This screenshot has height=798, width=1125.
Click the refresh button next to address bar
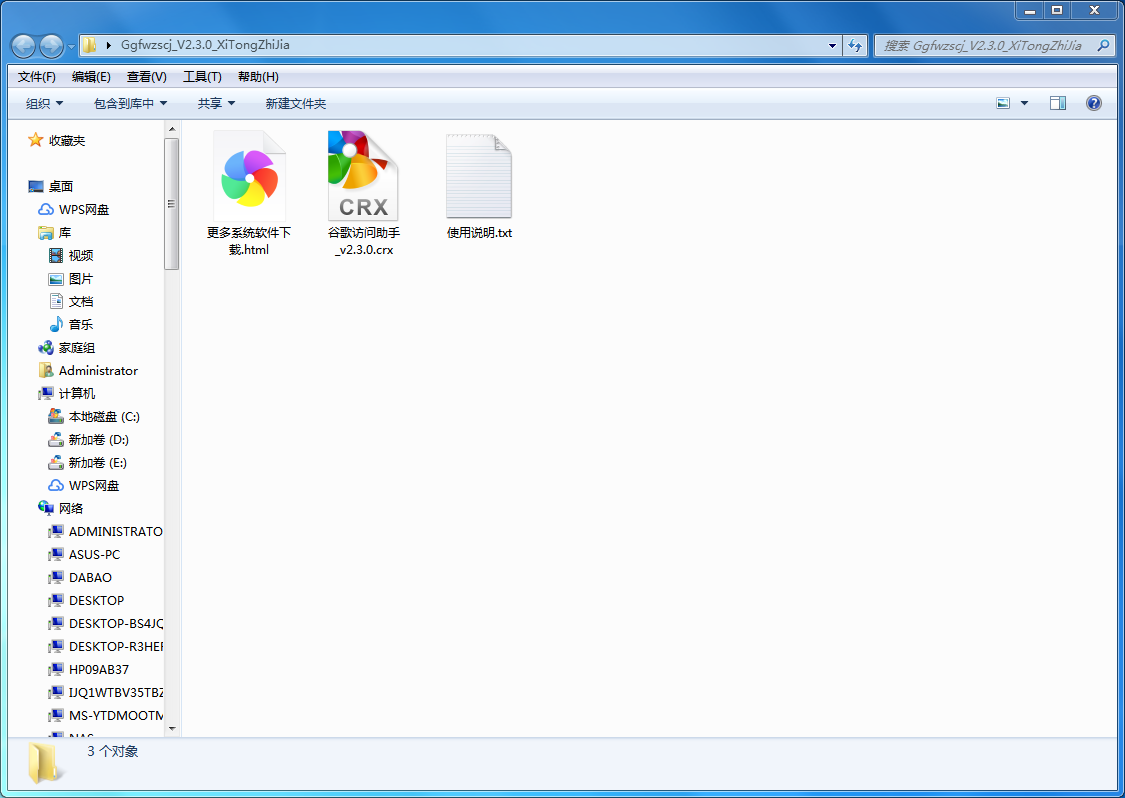tap(855, 45)
